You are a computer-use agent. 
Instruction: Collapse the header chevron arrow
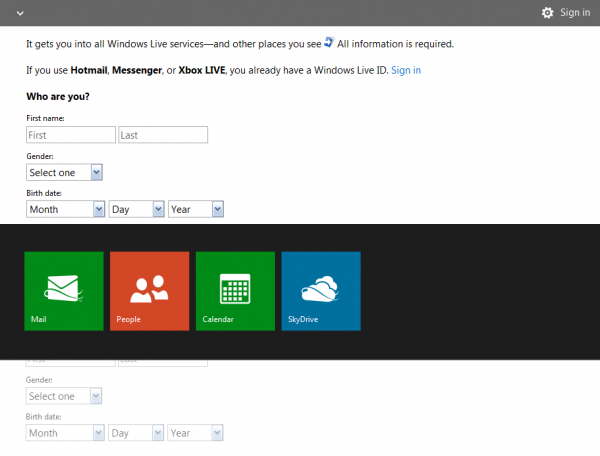coord(20,13)
